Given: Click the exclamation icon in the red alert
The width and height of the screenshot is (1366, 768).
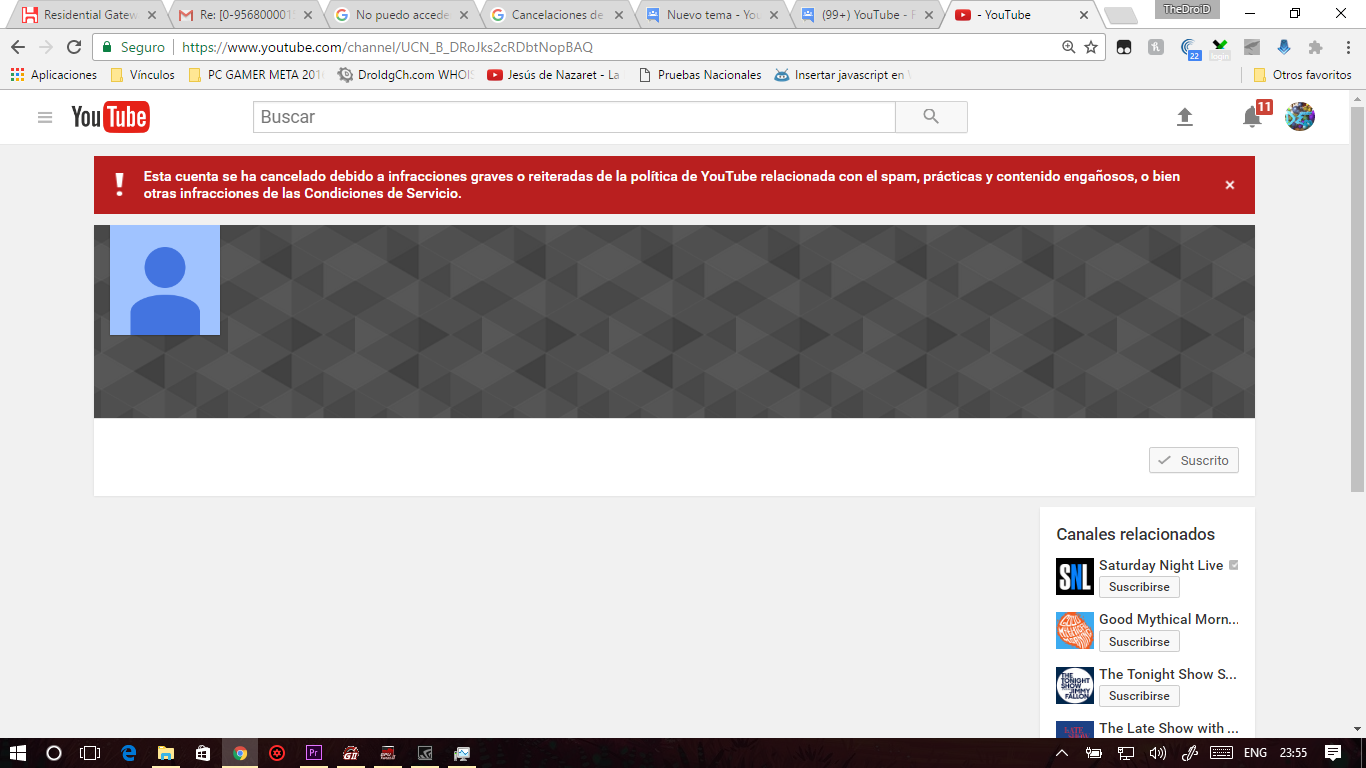Looking at the screenshot, I should [120, 184].
